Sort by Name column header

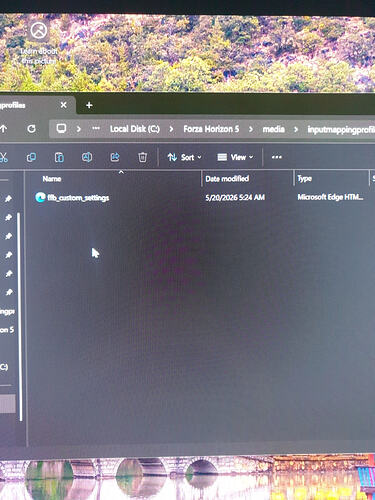[x=52, y=179]
